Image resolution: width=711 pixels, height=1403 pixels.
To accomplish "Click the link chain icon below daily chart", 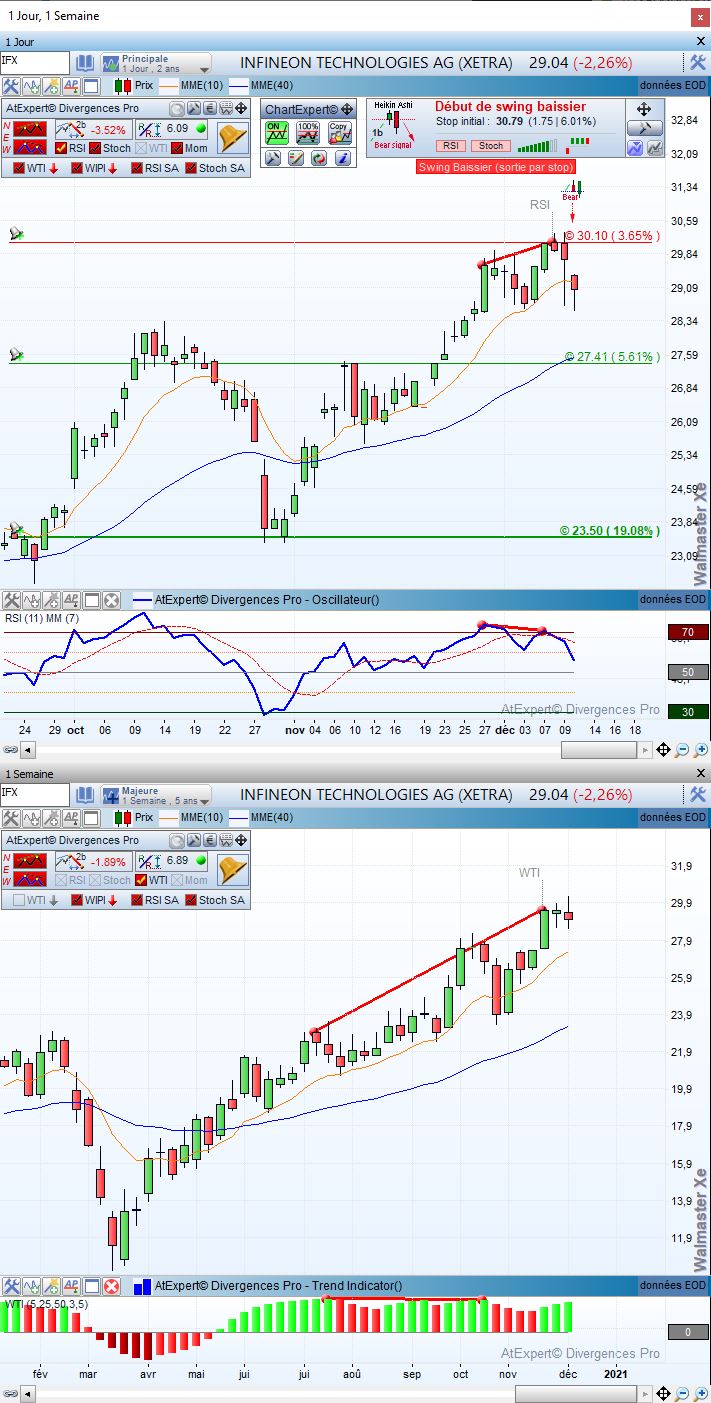I will pyautogui.click(x=10, y=750).
